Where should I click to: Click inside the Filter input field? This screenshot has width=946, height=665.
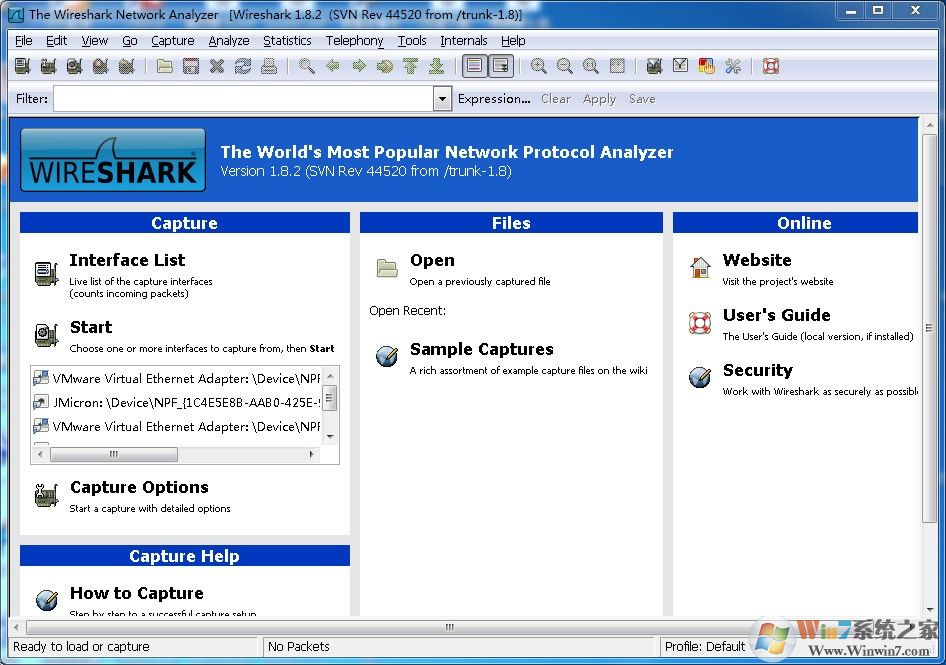point(240,98)
